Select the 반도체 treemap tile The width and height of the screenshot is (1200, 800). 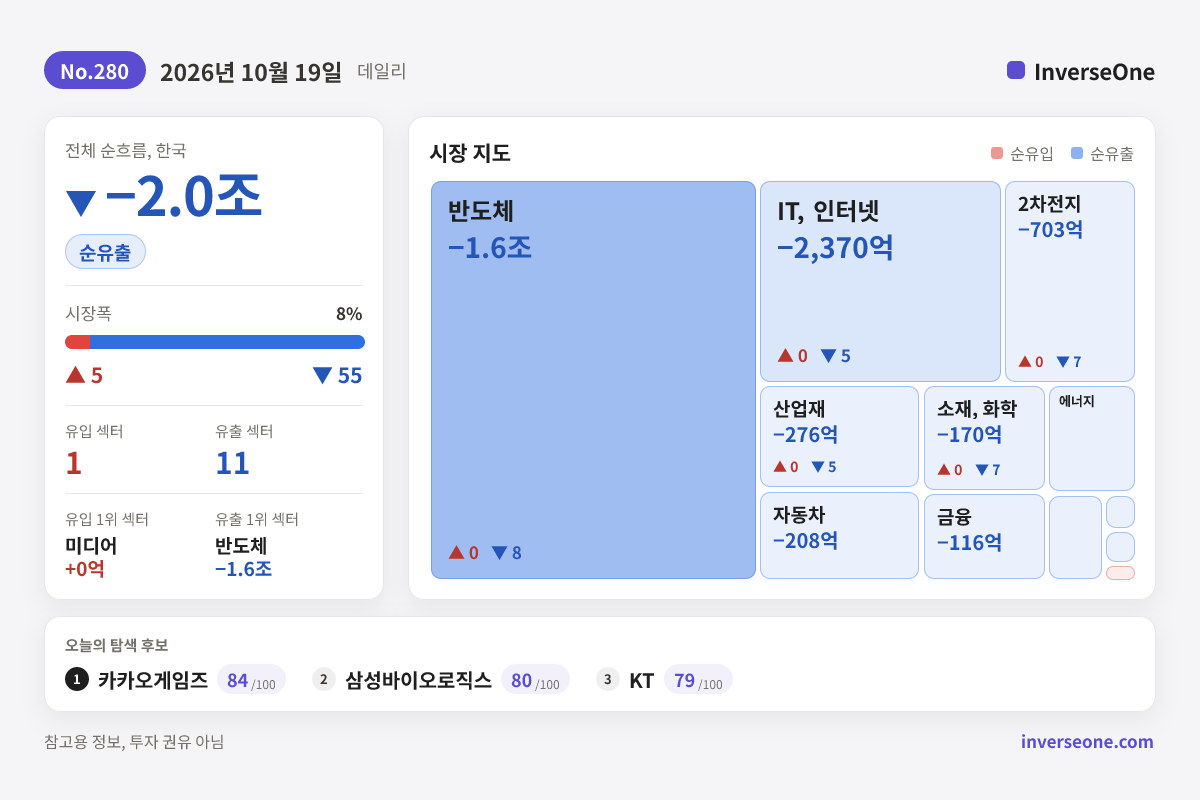(x=593, y=380)
